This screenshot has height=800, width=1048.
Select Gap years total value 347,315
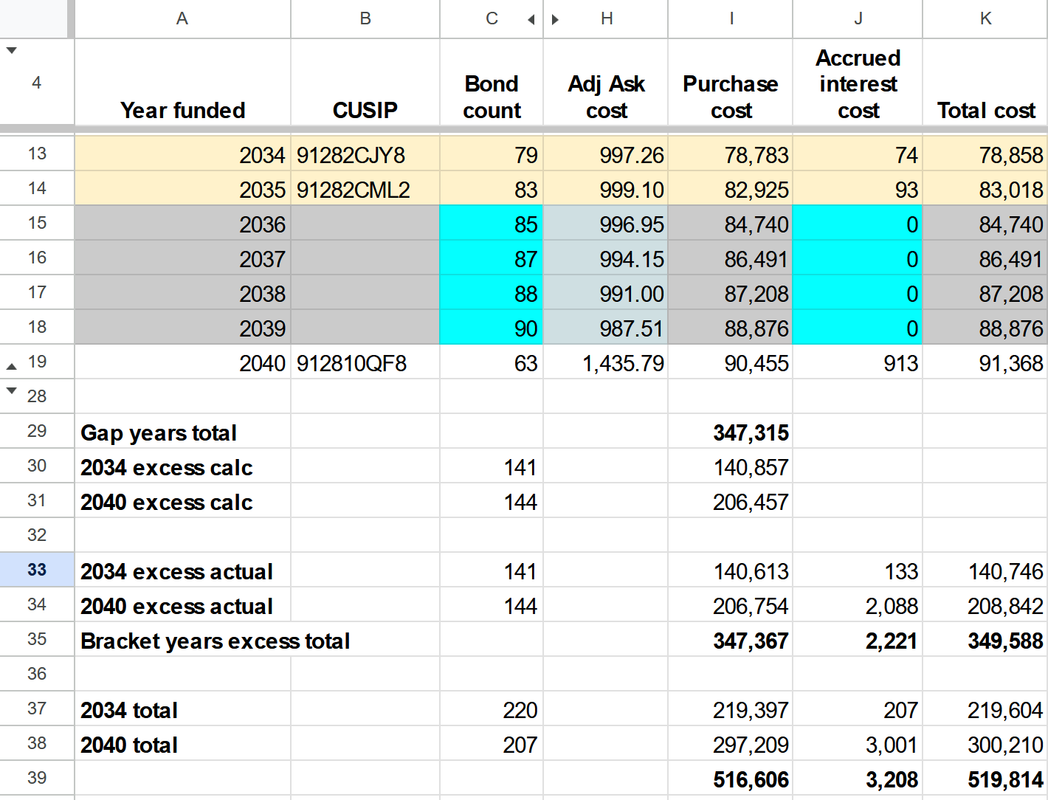(731, 432)
